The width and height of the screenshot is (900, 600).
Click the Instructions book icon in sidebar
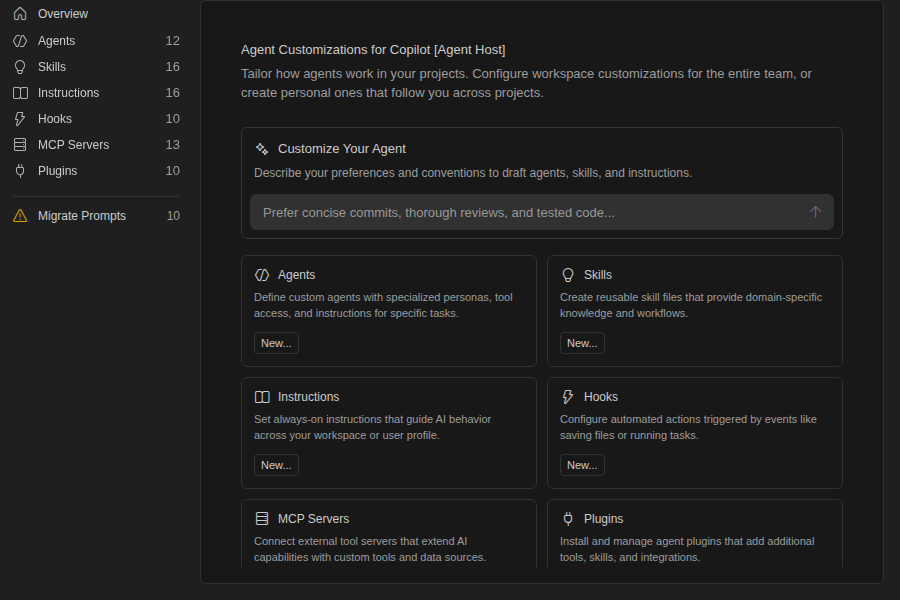pyautogui.click(x=20, y=93)
